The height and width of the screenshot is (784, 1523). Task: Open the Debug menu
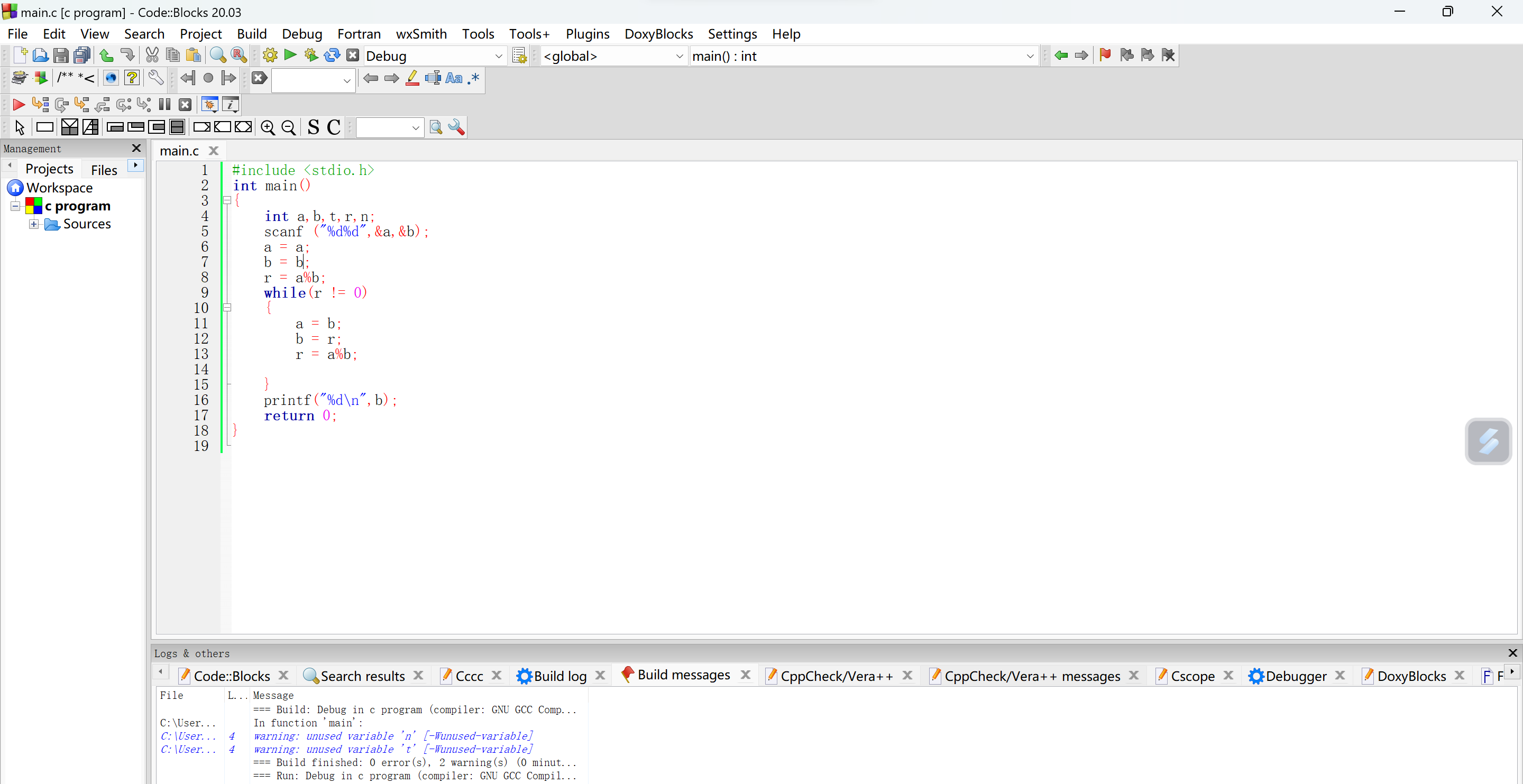tap(301, 34)
